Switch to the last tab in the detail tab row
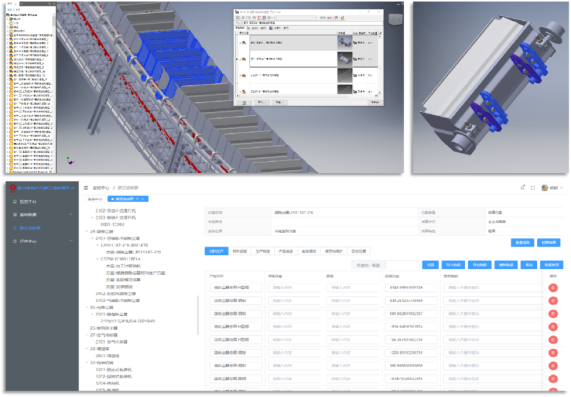 (359, 251)
